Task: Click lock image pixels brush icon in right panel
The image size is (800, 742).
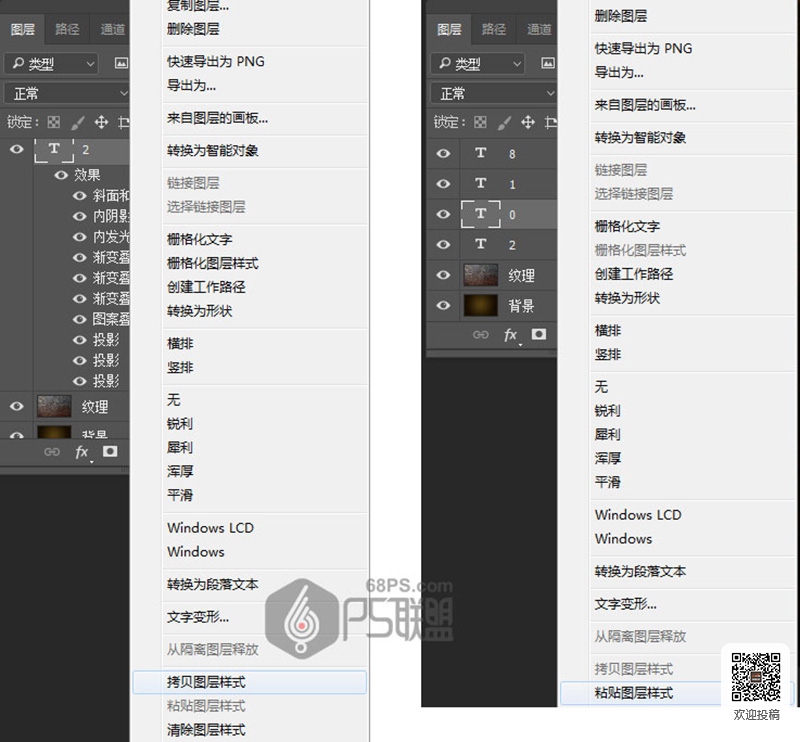Action: click(504, 122)
